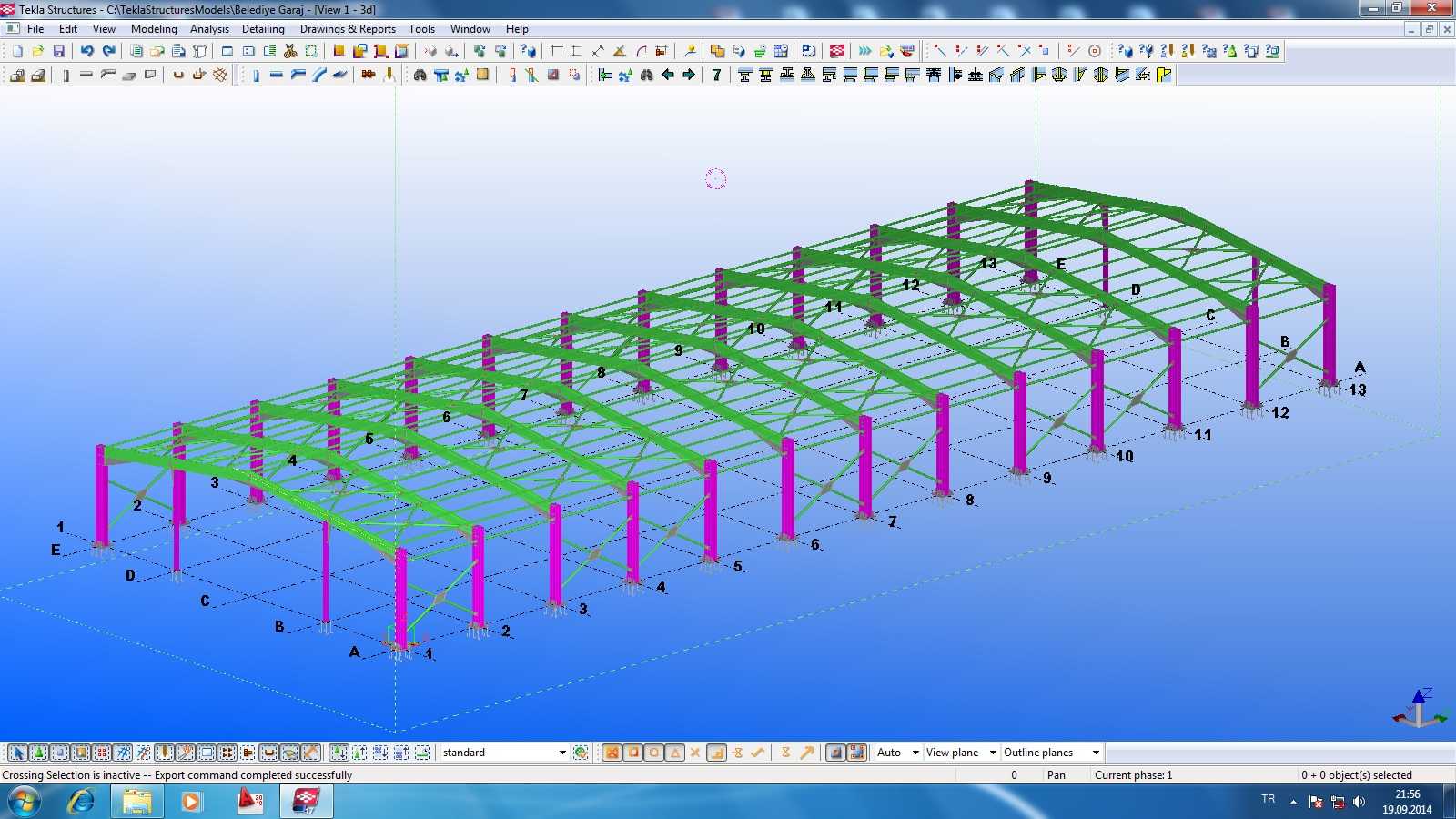Click the New model icon
Image resolution: width=1456 pixels, height=819 pixels.
pyautogui.click(x=16, y=51)
